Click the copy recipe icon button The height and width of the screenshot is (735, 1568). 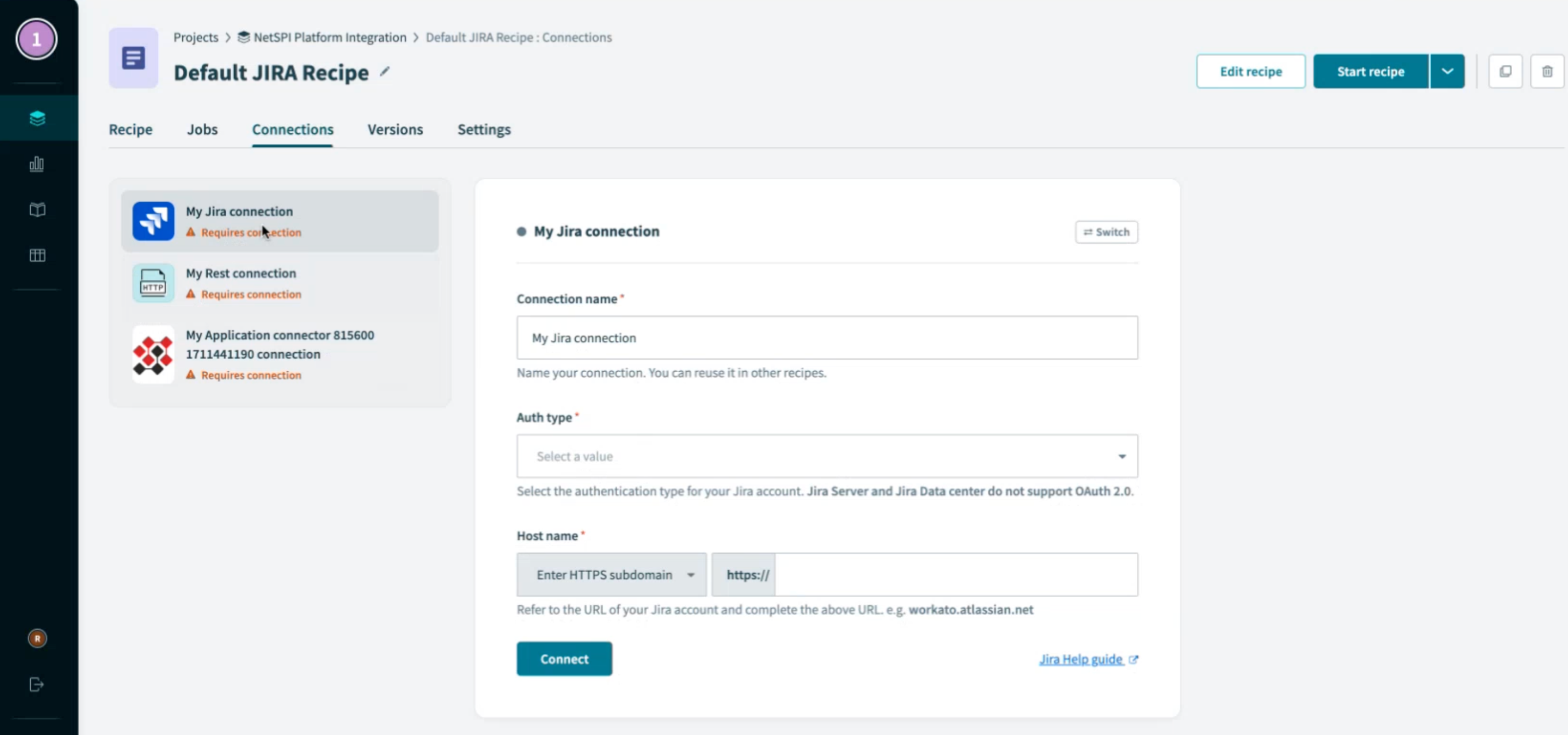click(1505, 72)
